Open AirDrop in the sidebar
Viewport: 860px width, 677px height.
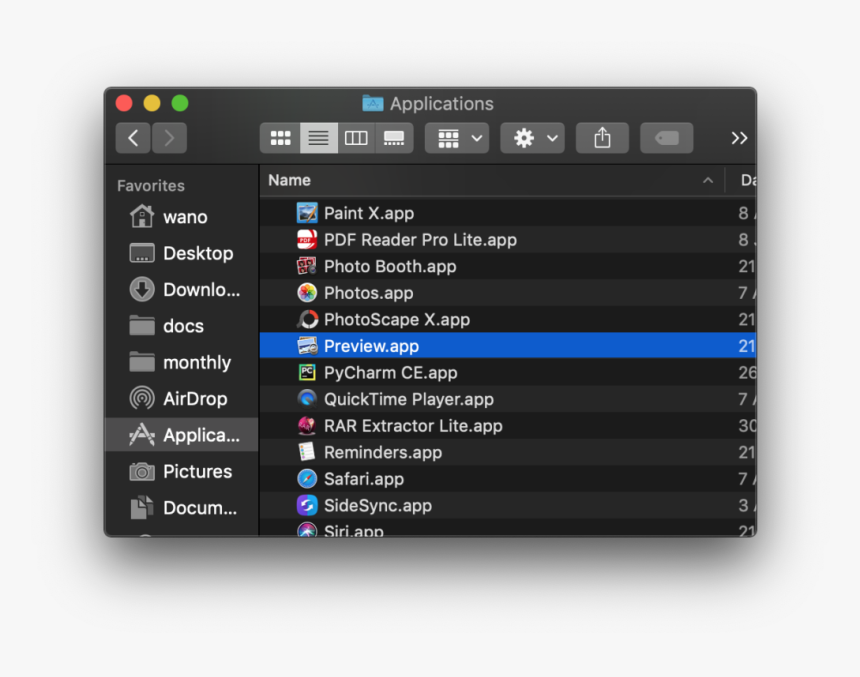click(x=181, y=398)
